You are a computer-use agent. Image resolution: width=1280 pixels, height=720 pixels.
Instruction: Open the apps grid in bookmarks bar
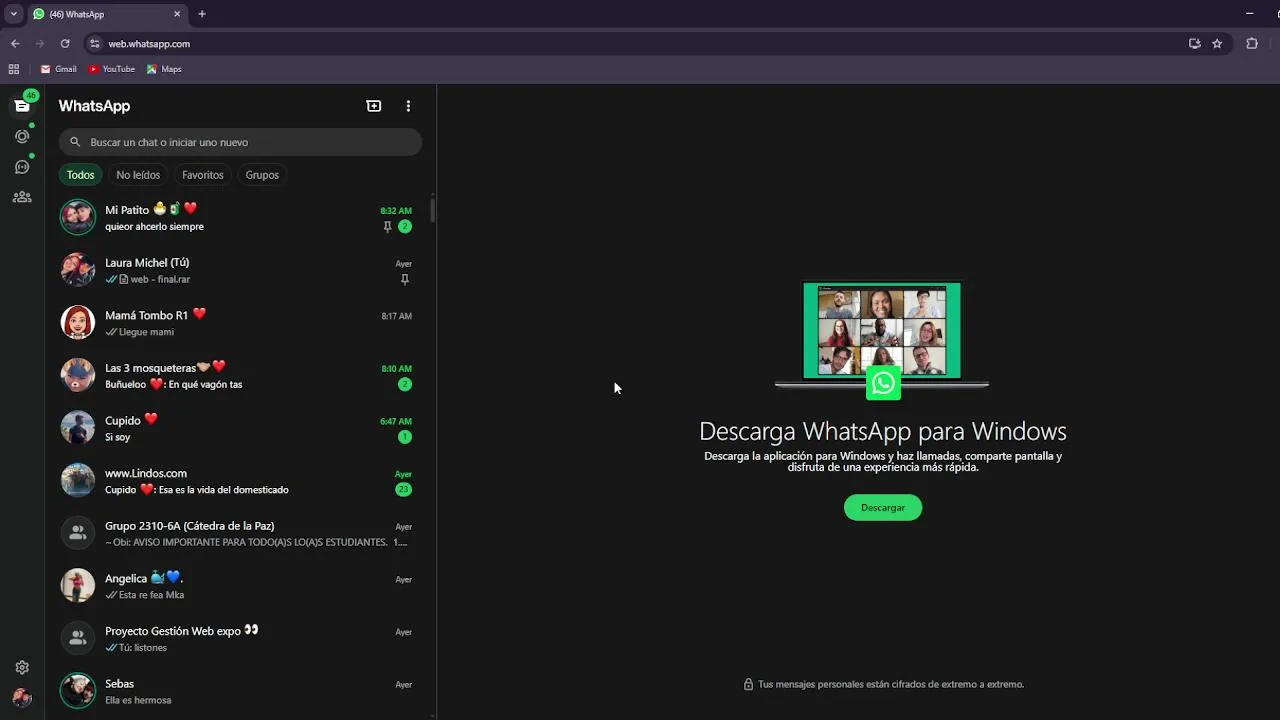[x=14, y=69]
